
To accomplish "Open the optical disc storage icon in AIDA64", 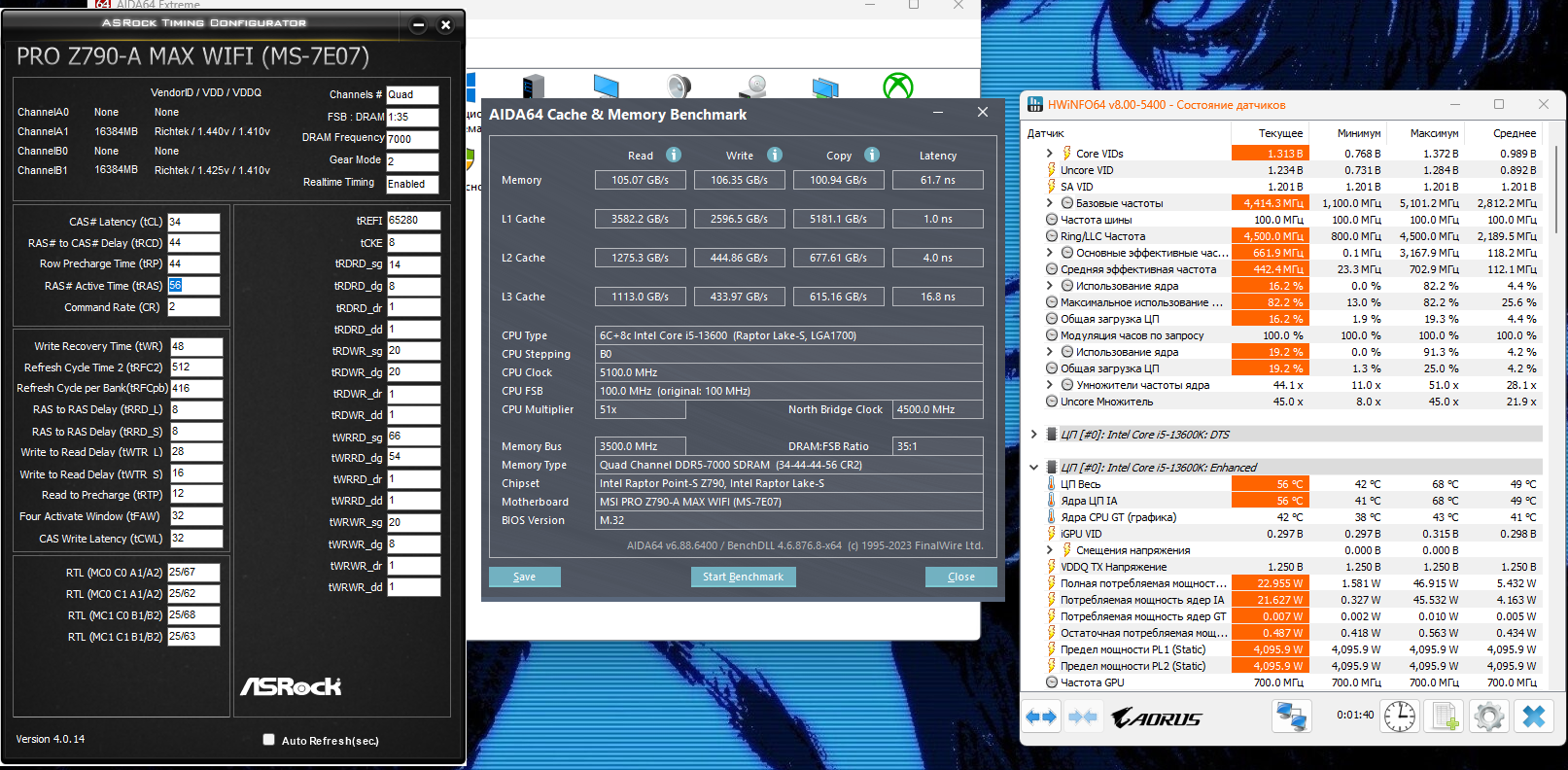I will [x=752, y=87].
